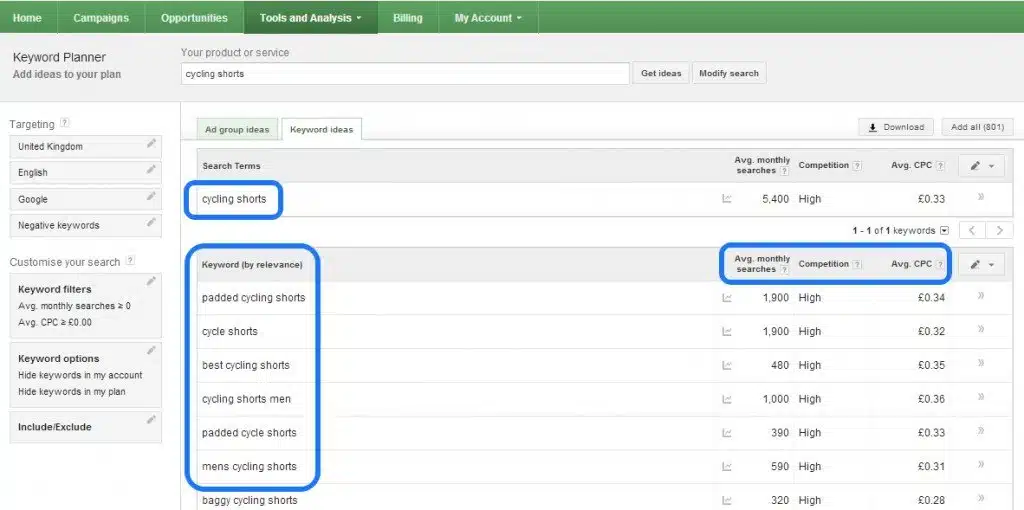
Task: Open Tools and Analysis menu
Action: coord(311,18)
